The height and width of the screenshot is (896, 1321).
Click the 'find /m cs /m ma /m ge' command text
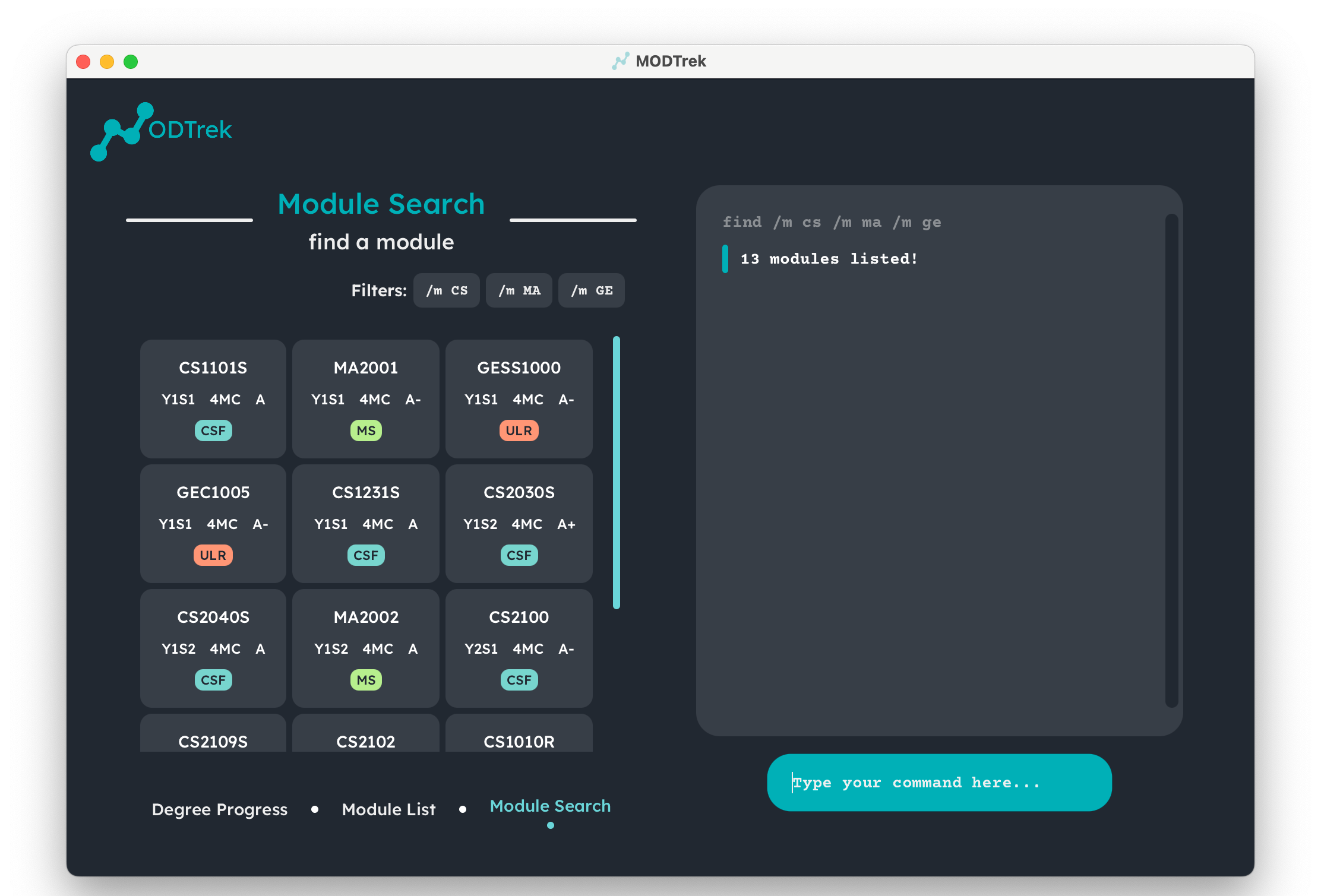[x=832, y=222]
